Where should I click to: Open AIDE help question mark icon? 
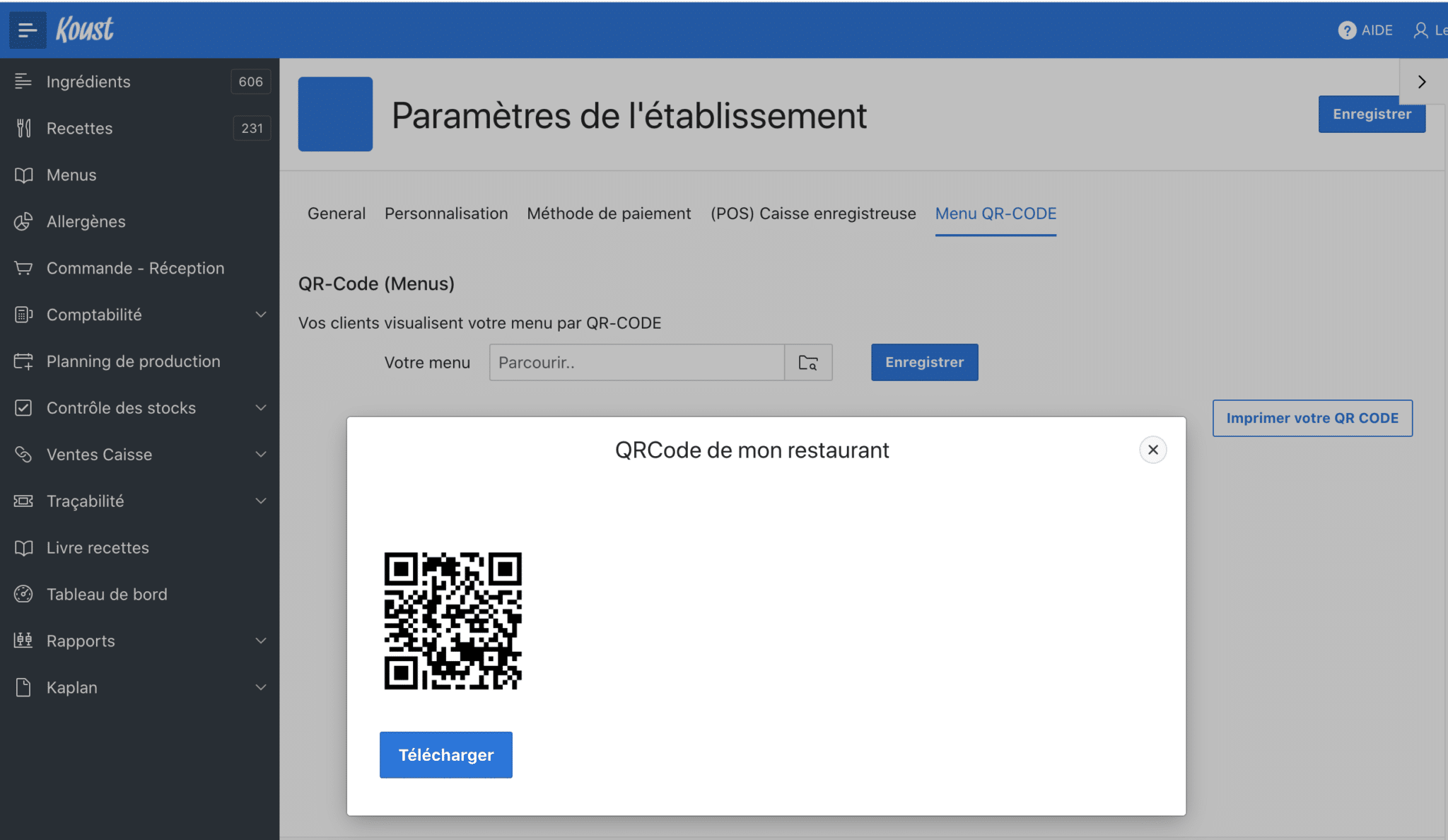[x=1347, y=30]
